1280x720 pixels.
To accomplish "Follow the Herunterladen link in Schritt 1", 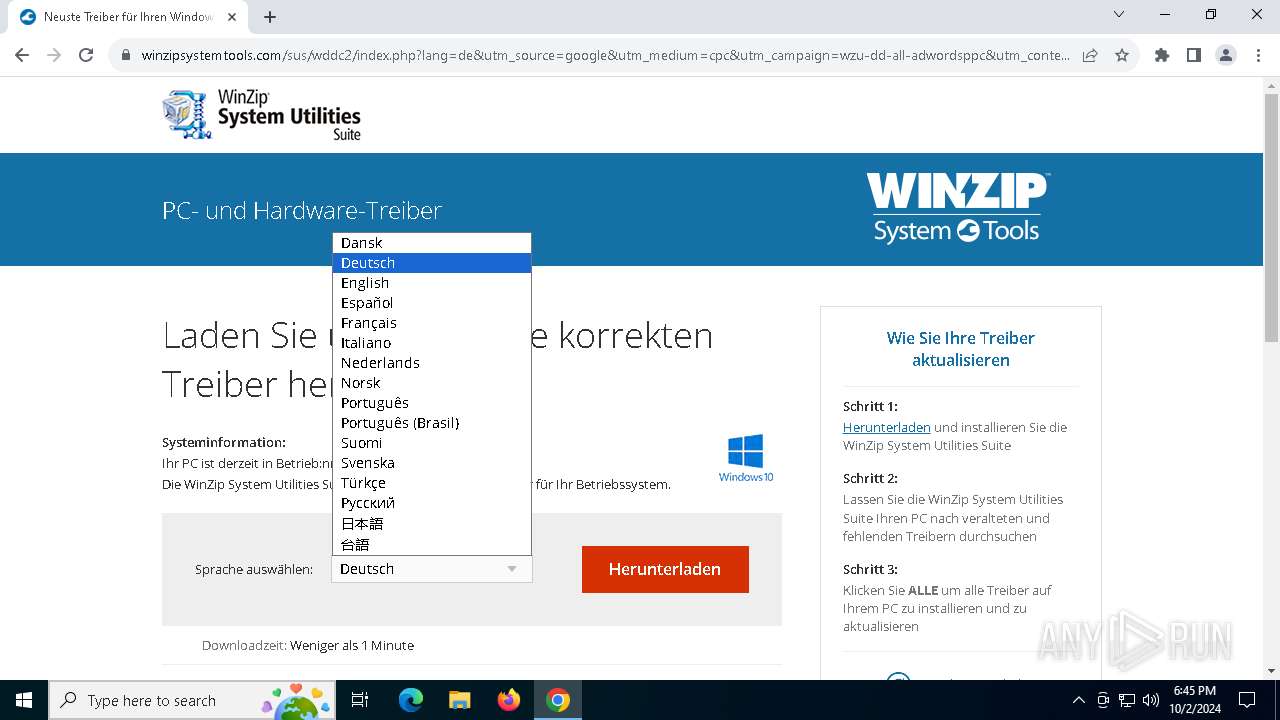I will click(x=887, y=427).
